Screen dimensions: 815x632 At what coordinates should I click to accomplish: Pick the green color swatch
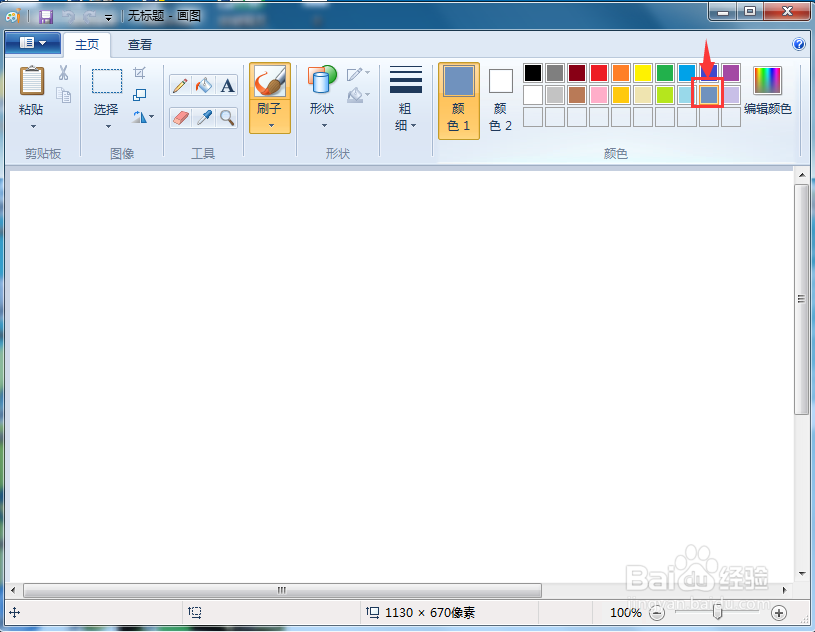click(x=665, y=73)
